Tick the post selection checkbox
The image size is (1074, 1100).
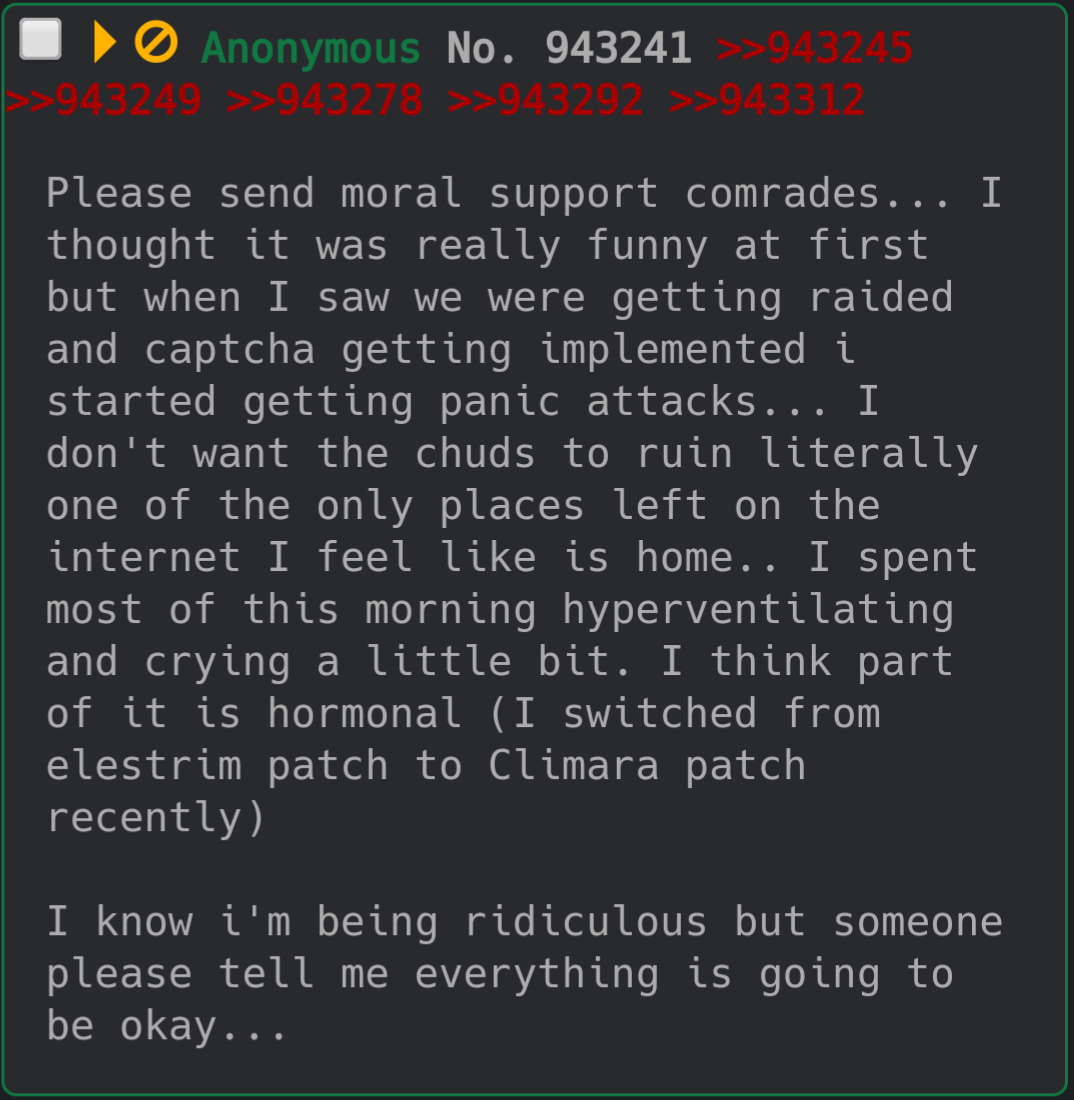pyautogui.click(x=40, y=39)
